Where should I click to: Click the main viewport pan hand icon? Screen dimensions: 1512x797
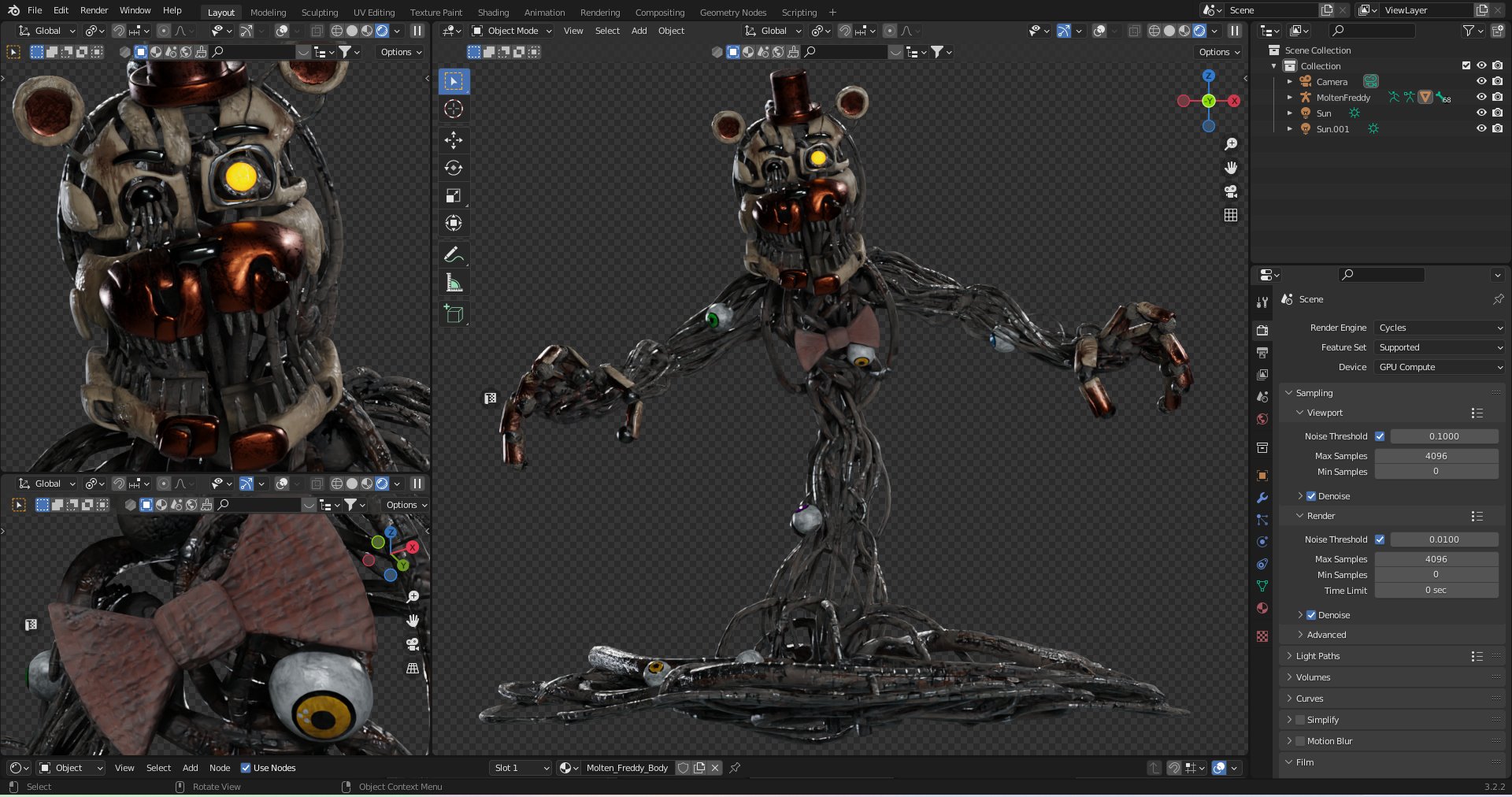coord(1231,168)
